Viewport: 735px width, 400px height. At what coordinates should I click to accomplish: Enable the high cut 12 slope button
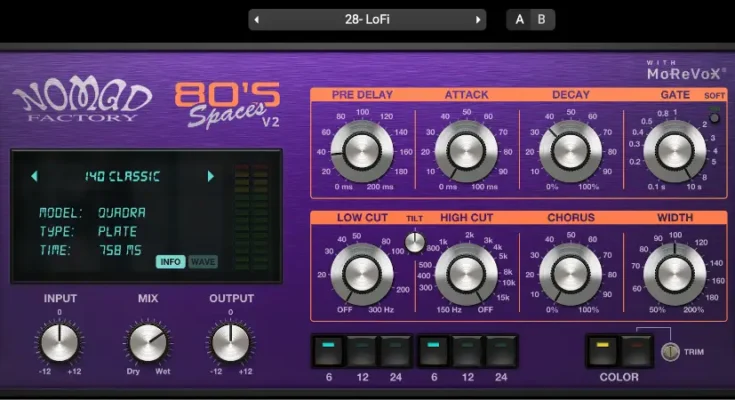pos(467,349)
